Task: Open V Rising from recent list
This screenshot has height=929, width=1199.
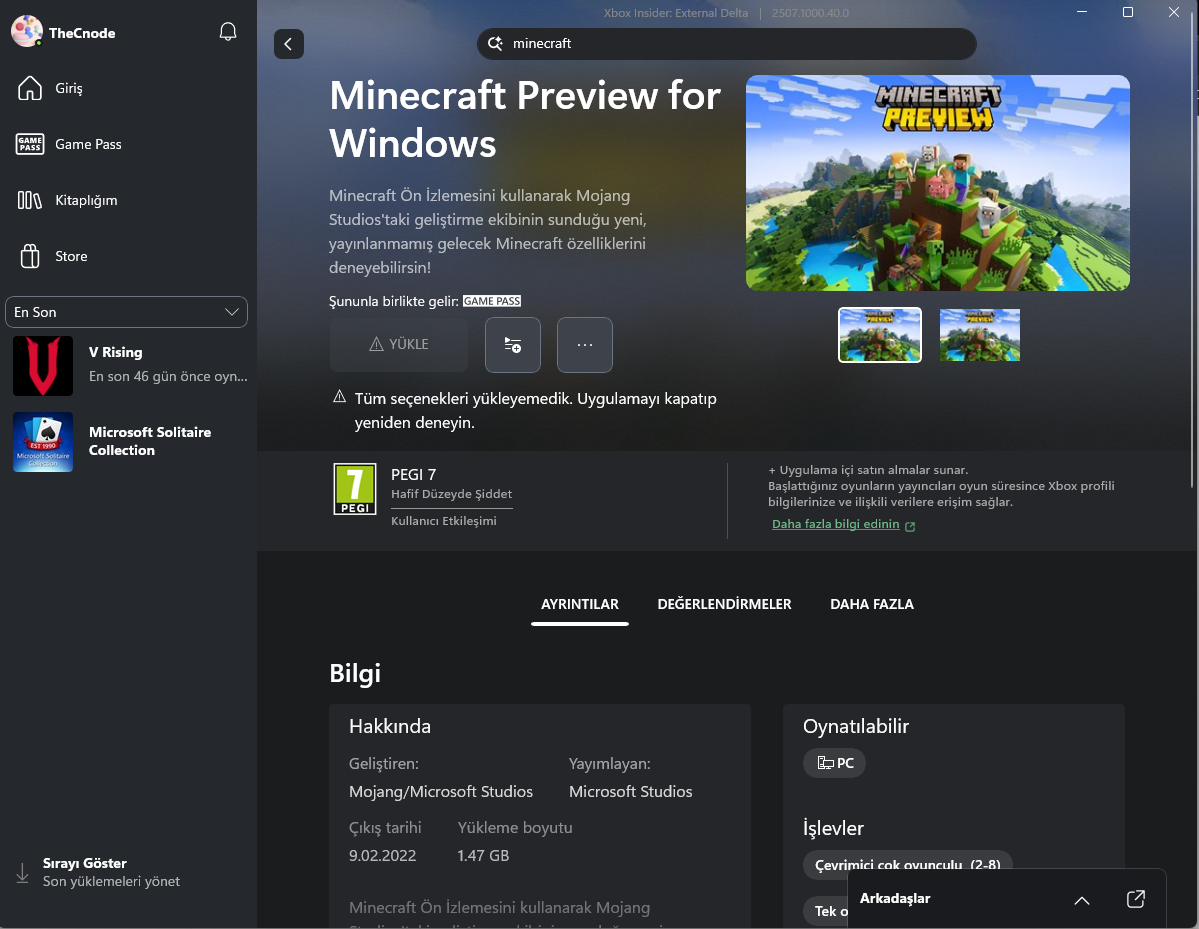Action: point(128,365)
